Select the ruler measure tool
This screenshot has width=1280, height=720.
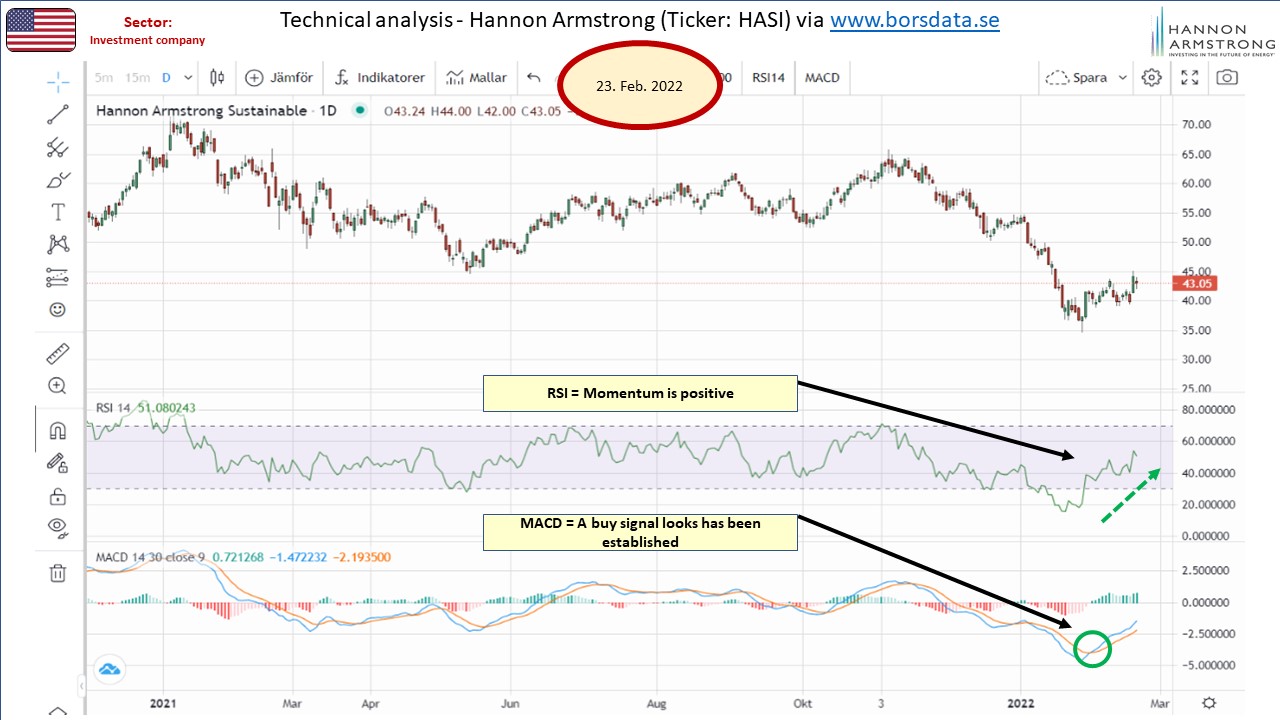click(58, 353)
